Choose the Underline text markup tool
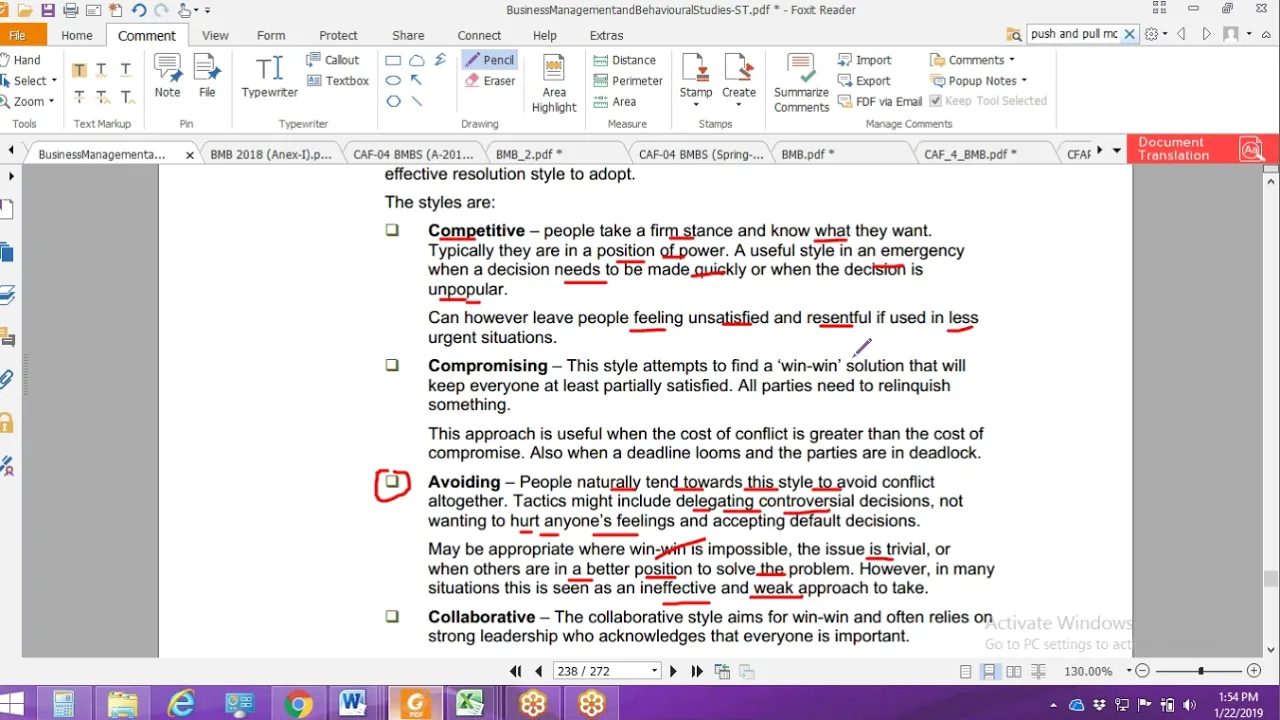The width and height of the screenshot is (1280, 720). tap(126, 70)
